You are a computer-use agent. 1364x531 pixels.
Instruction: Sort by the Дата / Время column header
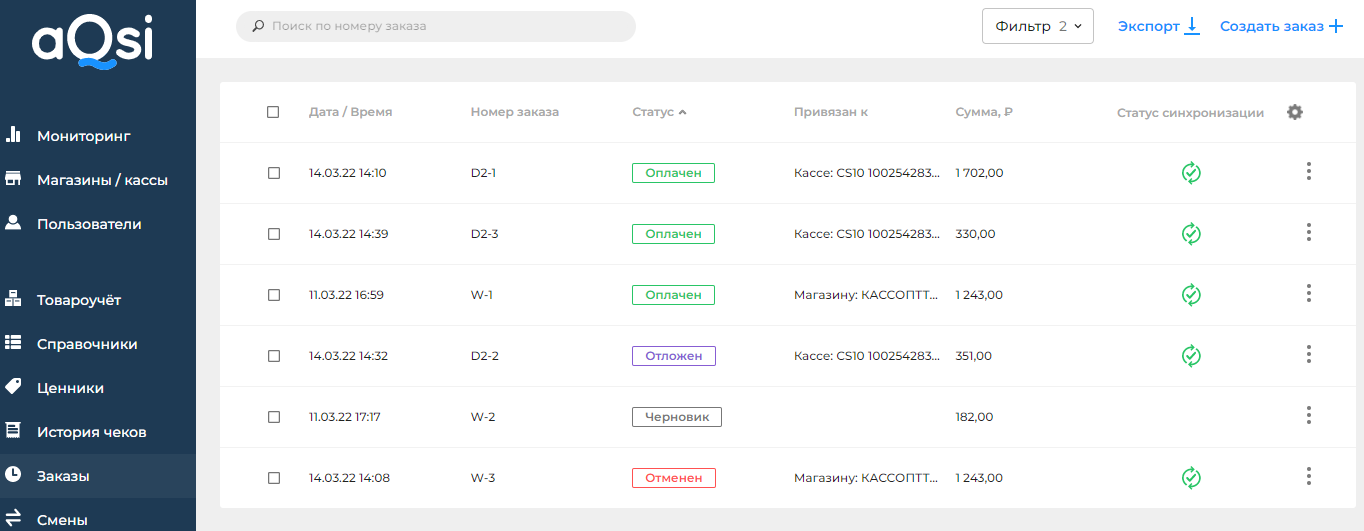pos(350,112)
